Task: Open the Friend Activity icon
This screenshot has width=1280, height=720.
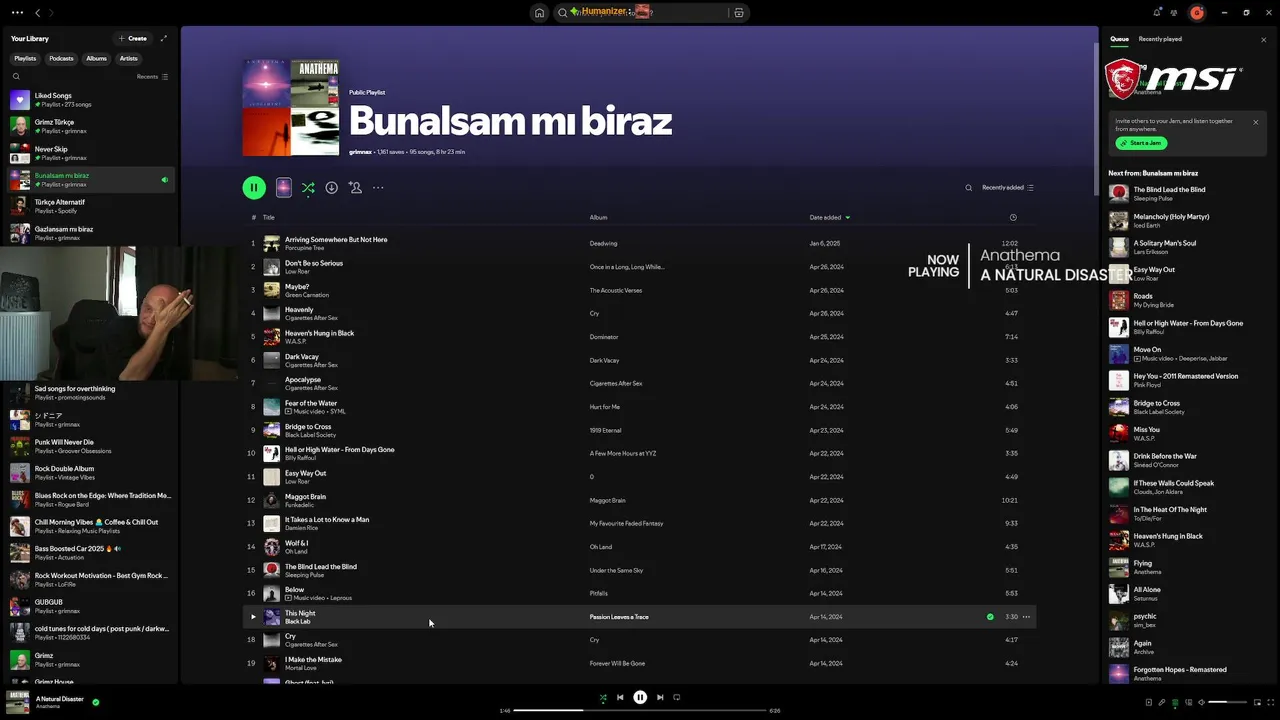Action: click(1174, 12)
